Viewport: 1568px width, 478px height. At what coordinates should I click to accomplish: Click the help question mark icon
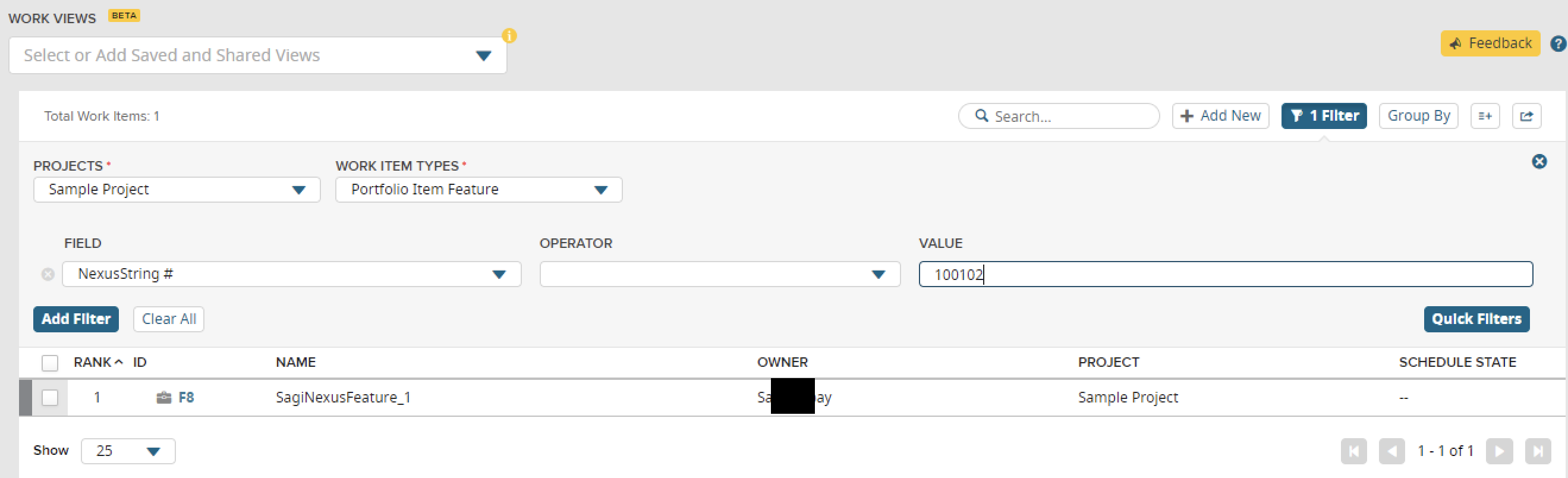click(1558, 44)
